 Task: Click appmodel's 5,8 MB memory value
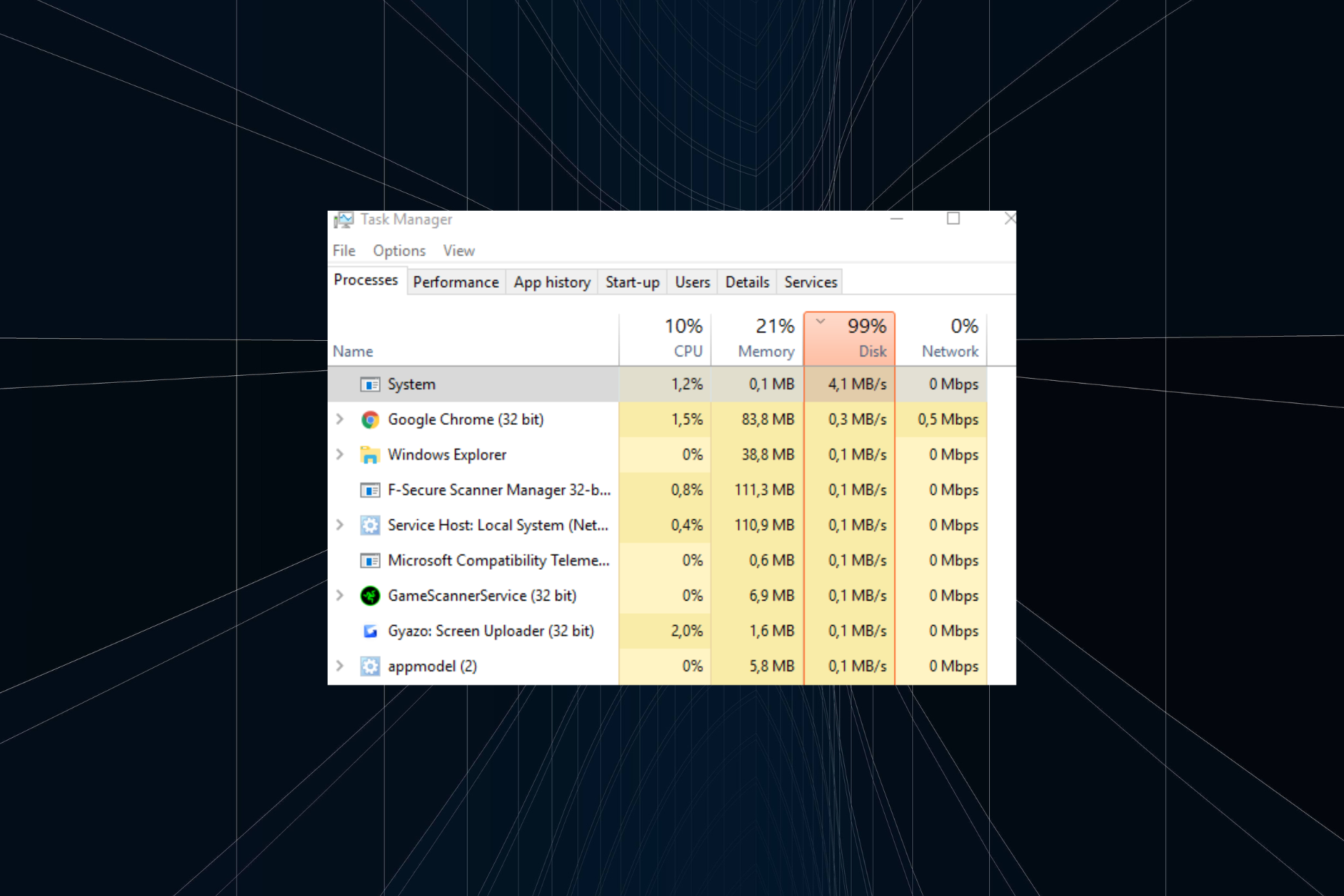tap(771, 666)
